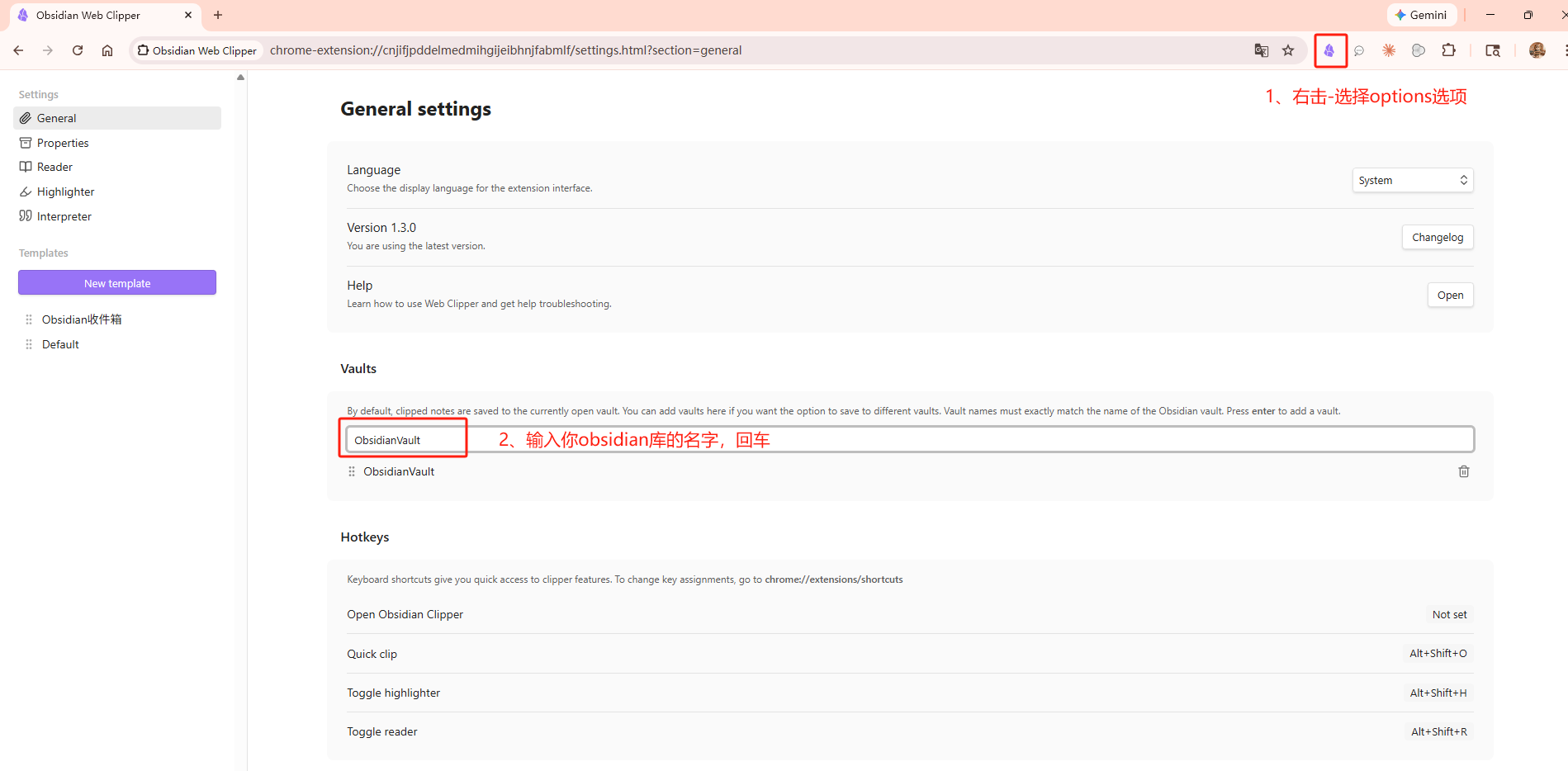The height and width of the screenshot is (771, 1568).
Task: Click the Toggle highlighter hotkey label
Action: click(393, 693)
